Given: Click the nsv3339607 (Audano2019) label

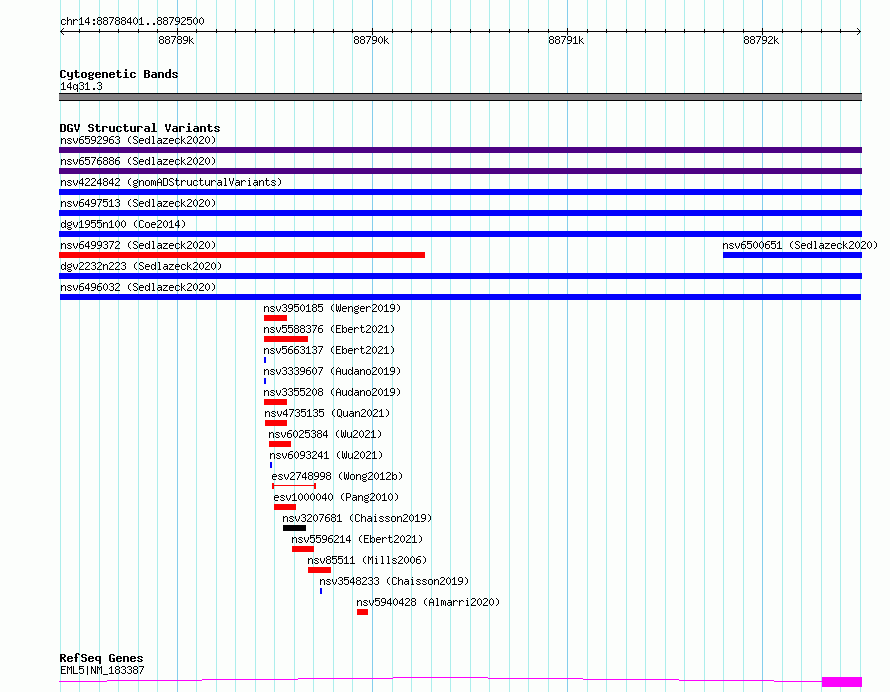Looking at the screenshot, I should click(x=332, y=371).
